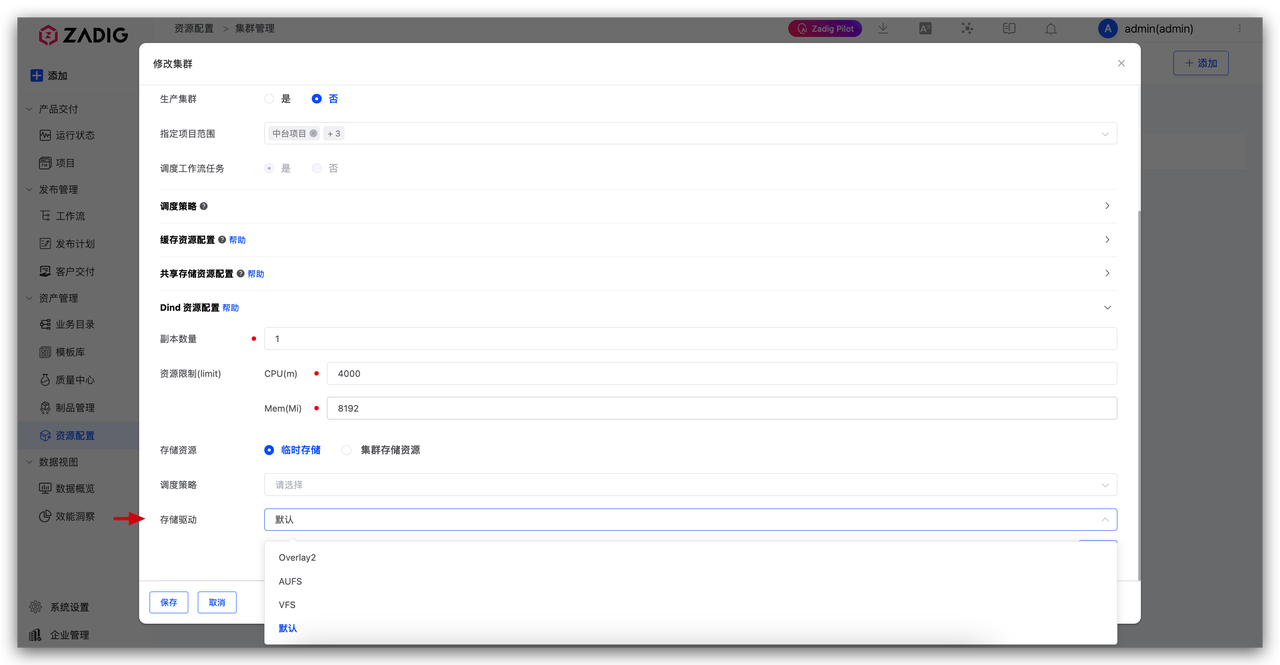This screenshot has width=1280, height=665.
Task: Remove the 中台项目 tag
Action: coord(313,133)
